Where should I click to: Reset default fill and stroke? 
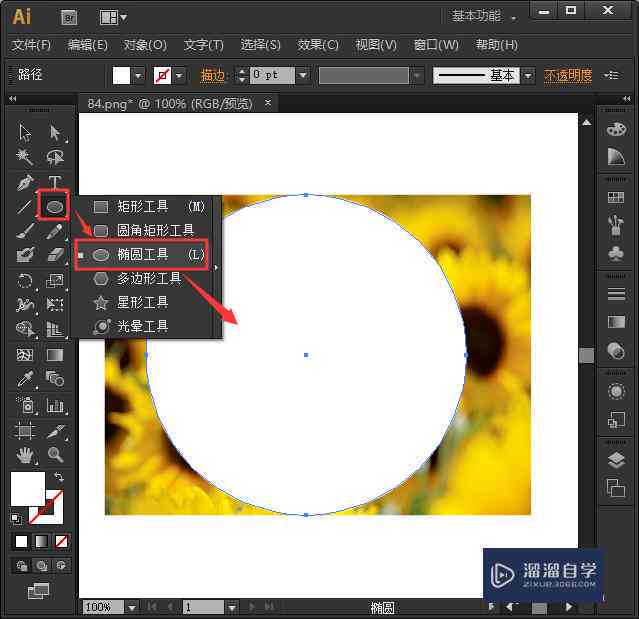tap(16, 519)
